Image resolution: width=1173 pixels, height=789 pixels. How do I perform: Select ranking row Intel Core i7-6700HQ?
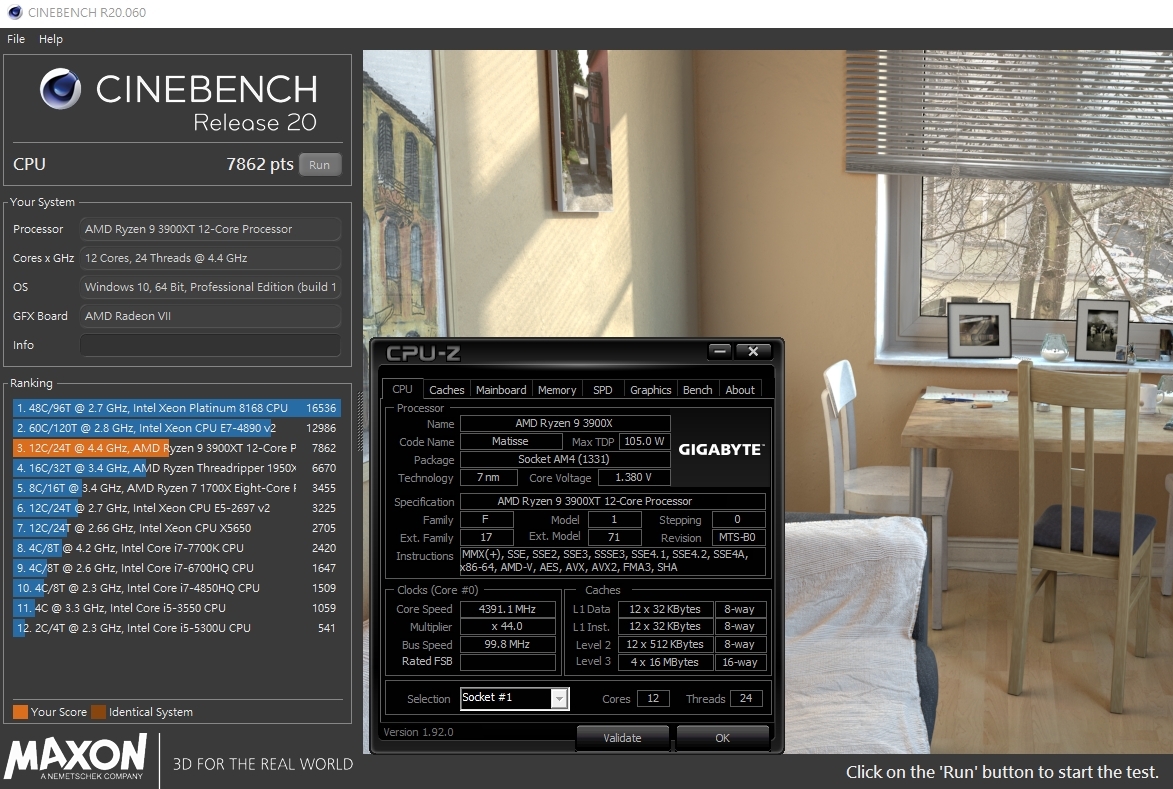(177, 568)
